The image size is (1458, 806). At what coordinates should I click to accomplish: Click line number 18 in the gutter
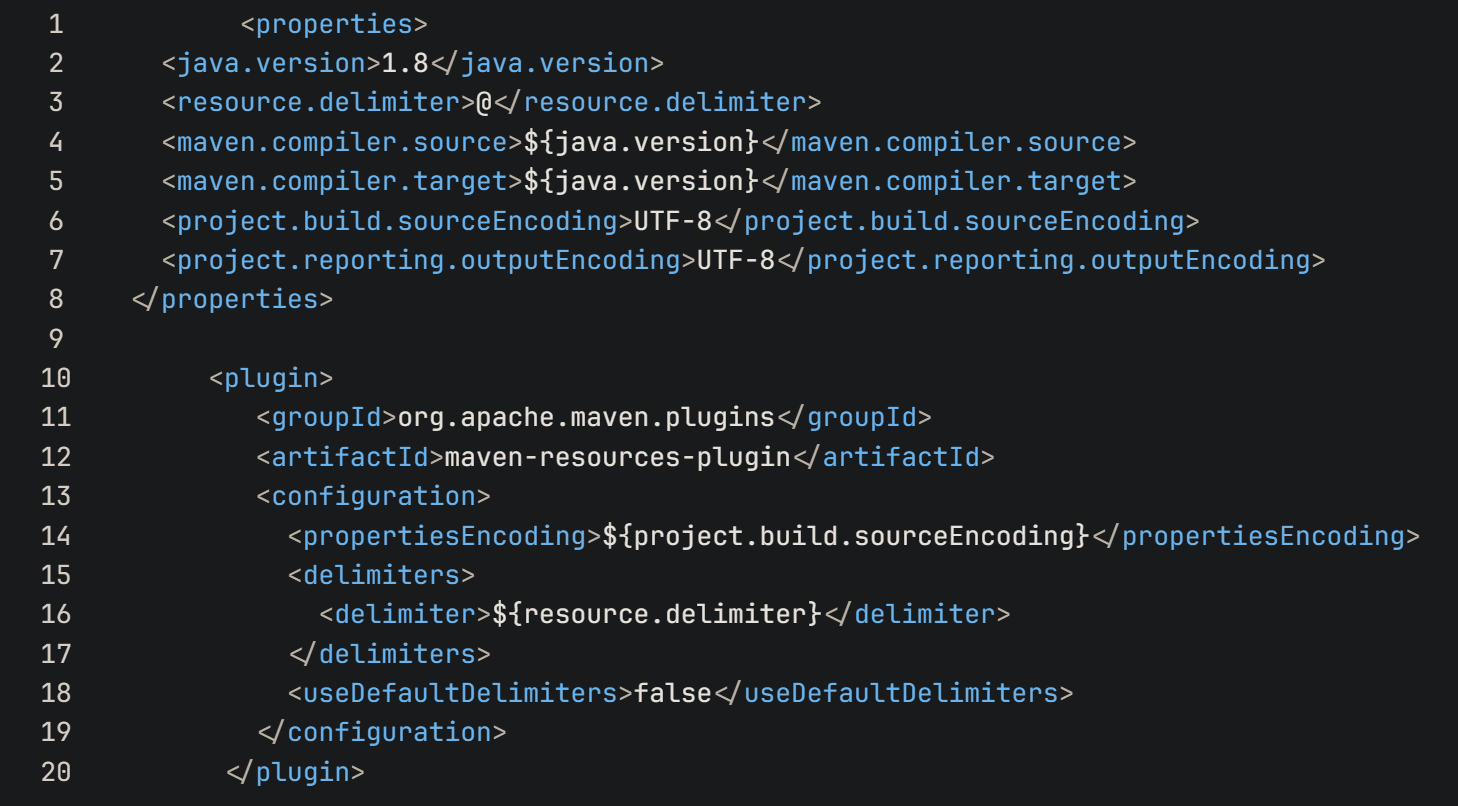tap(56, 692)
